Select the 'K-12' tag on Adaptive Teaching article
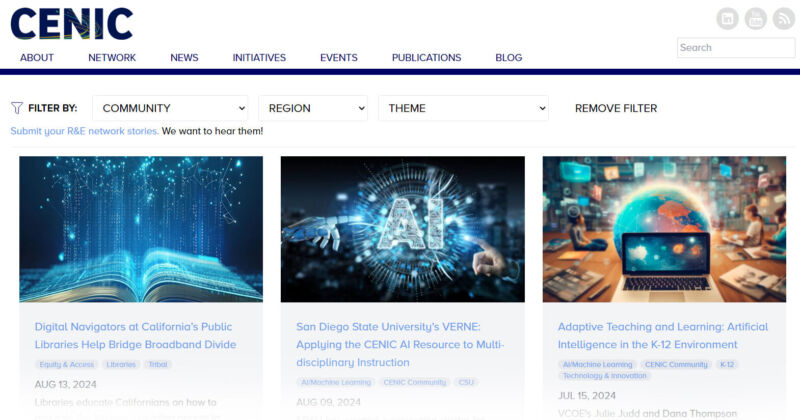The image size is (800, 420). 727,365
